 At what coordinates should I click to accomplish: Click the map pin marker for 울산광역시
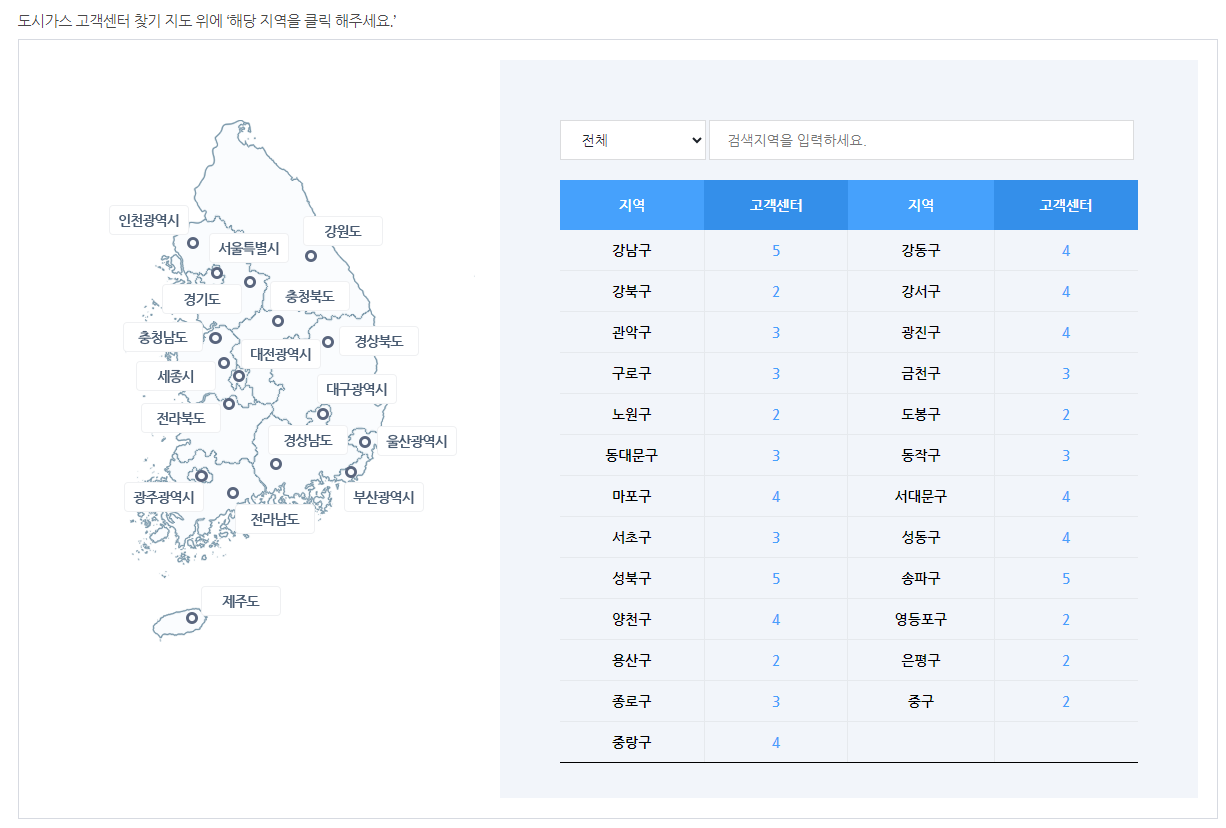coord(365,442)
